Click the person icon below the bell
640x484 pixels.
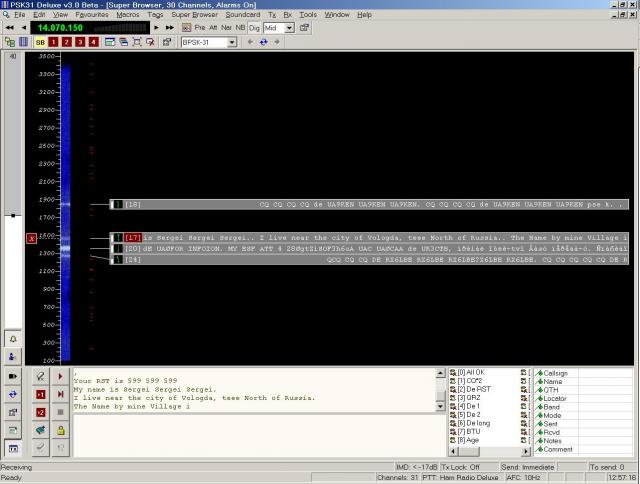pos(13,357)
